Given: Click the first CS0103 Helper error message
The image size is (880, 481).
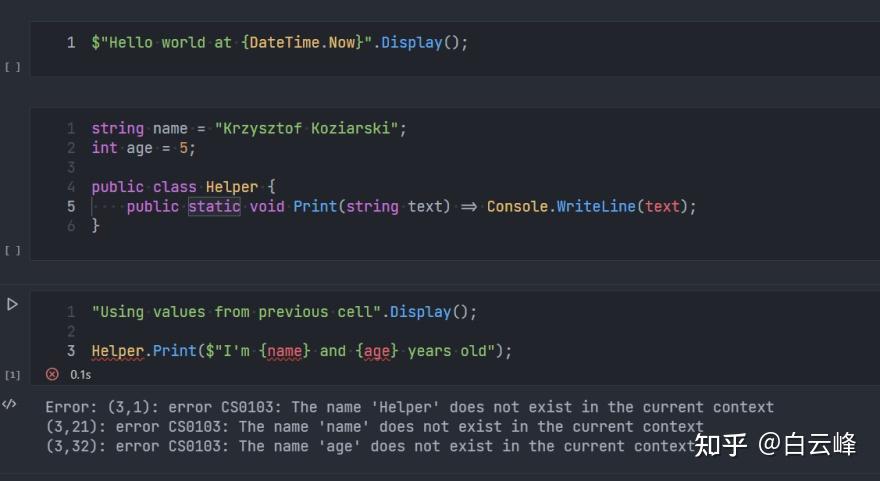Looking at the screenshot, I should tap(410, 407).
